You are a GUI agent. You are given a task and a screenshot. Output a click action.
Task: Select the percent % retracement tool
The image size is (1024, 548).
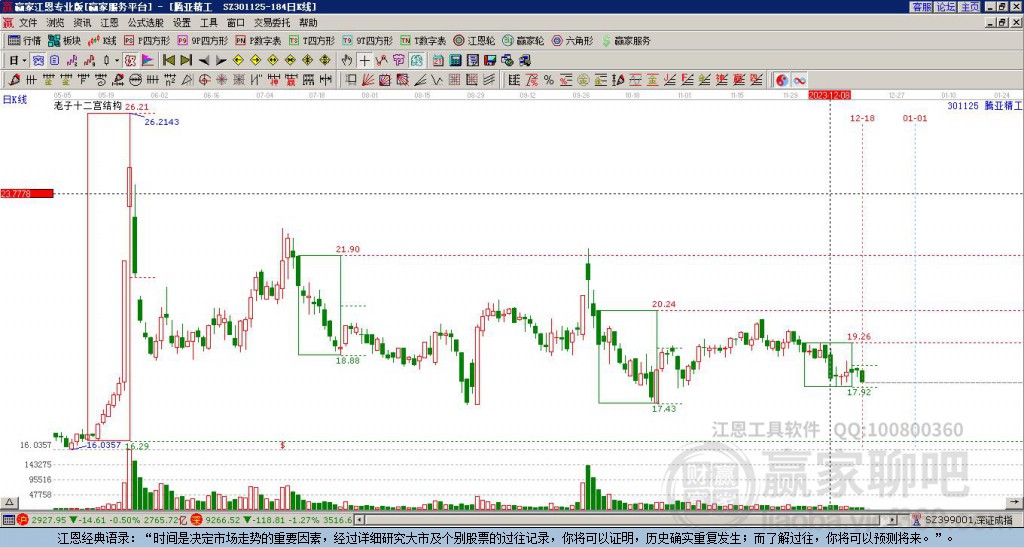pyautogui.click(x=549, y=80)
